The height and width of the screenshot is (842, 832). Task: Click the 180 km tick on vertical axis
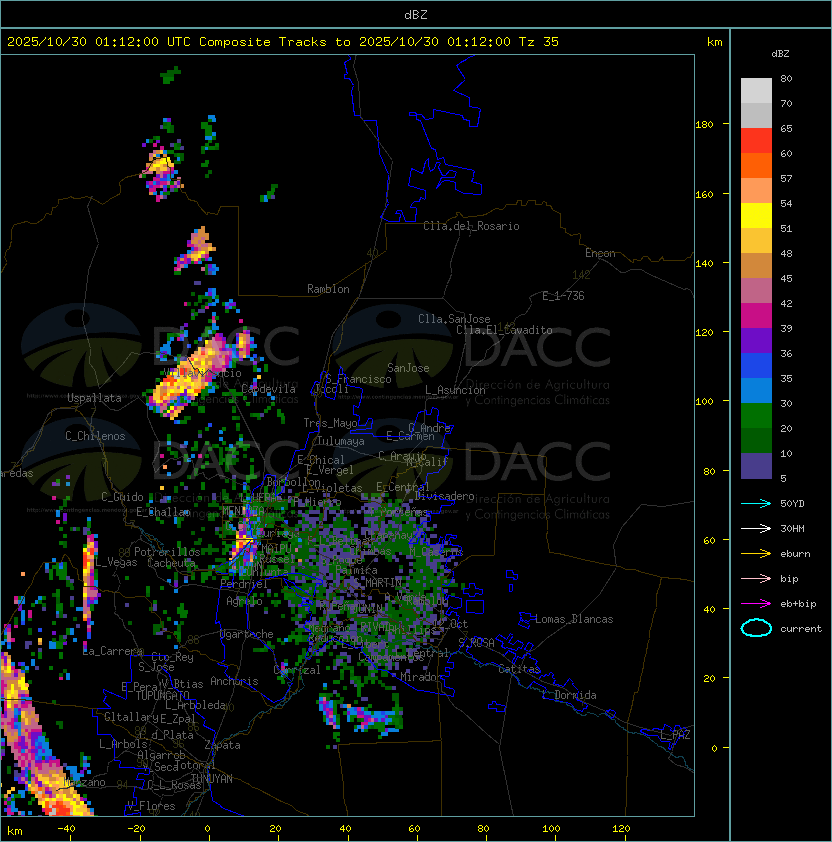point(704,124)
